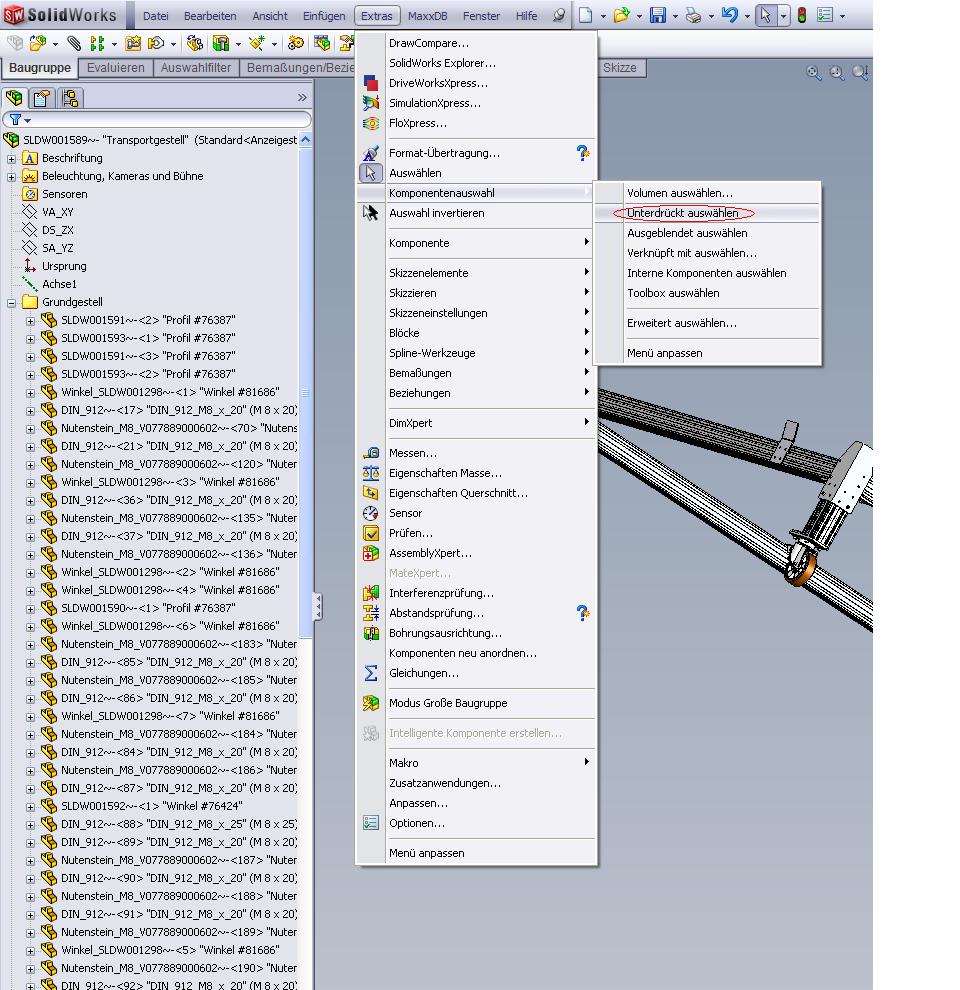Image resolution: width=960 pixels, height=990 pixels.
Task: Click the Save floppy disk icon
Action: click(x=657, y=15)
